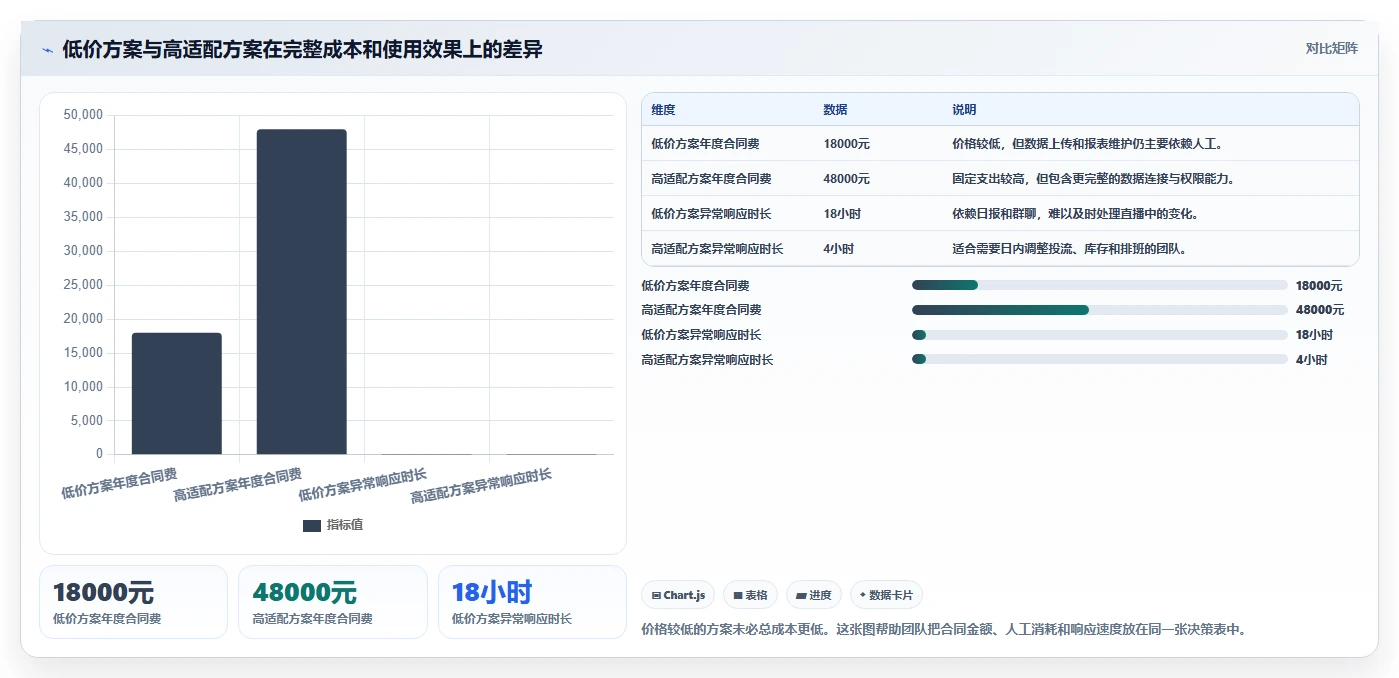The image size is (1399, 678).
Task: Click the 18000元 value in the table
Action: tap(846, 144)
